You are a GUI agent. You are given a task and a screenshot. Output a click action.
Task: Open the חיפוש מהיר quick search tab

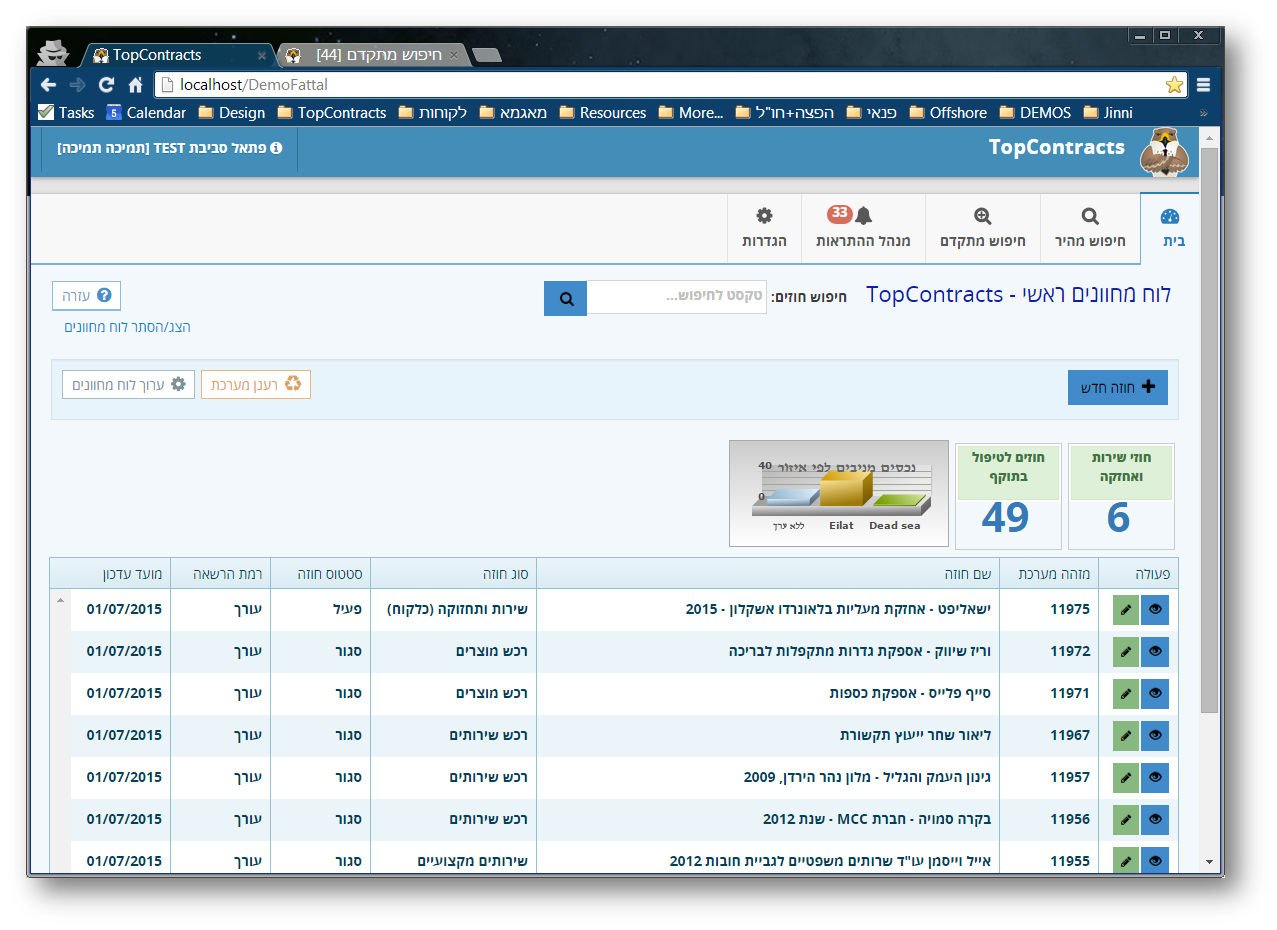point(1090,228)
